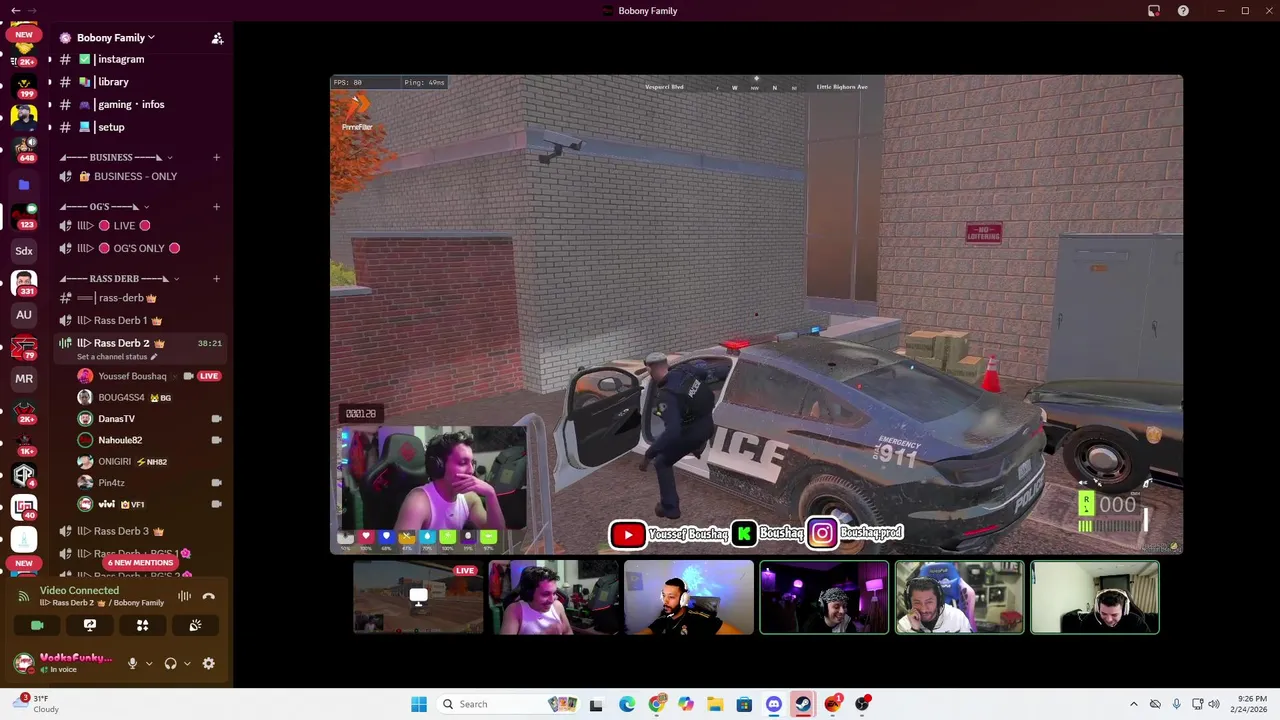Viewport: 1280px width, 720px height.
Task: Click the invite people icon beside Bobony Family
Action: click(217, 38)
